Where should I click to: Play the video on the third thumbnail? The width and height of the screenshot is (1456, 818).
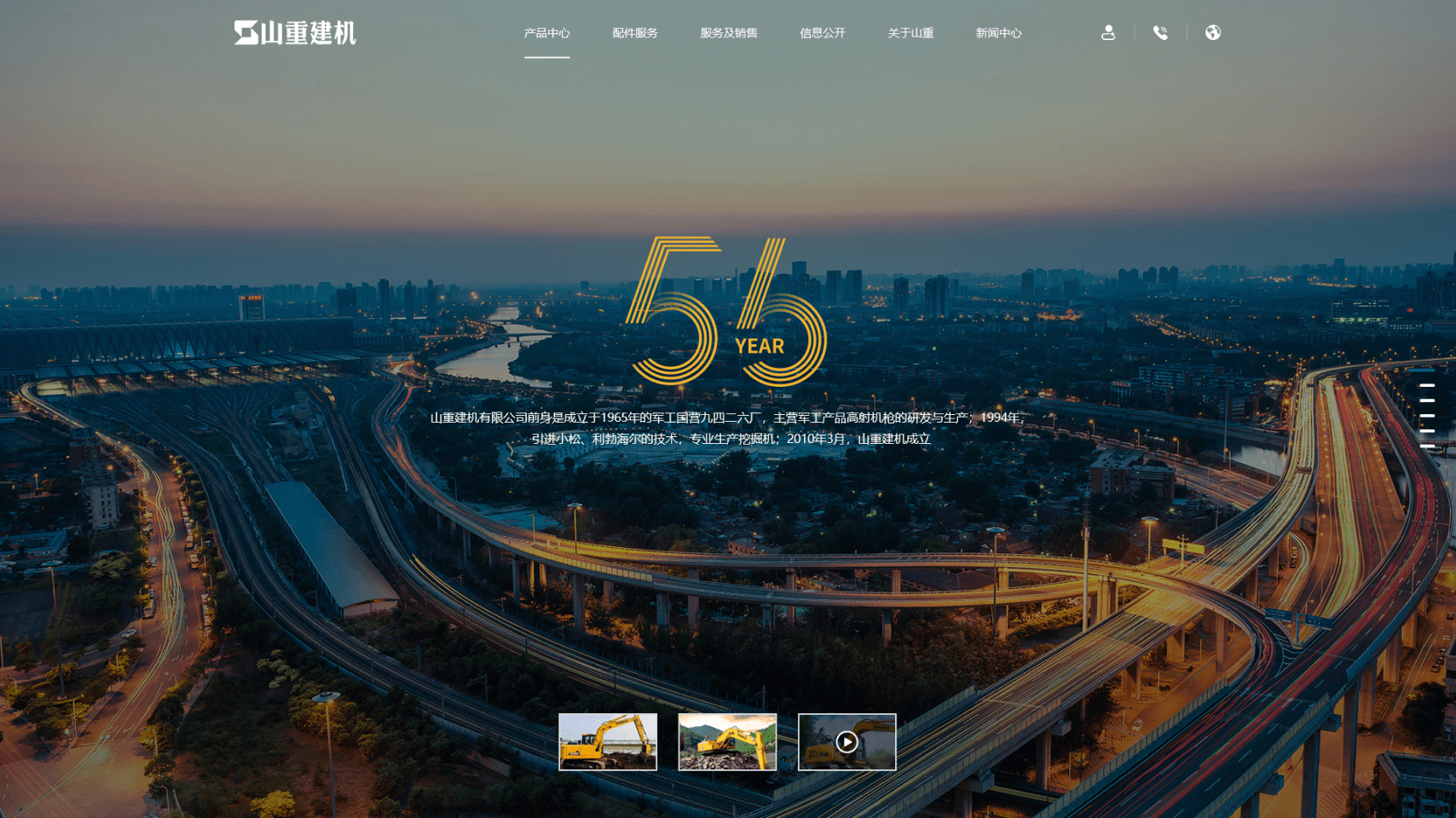[x=846, y=742]
